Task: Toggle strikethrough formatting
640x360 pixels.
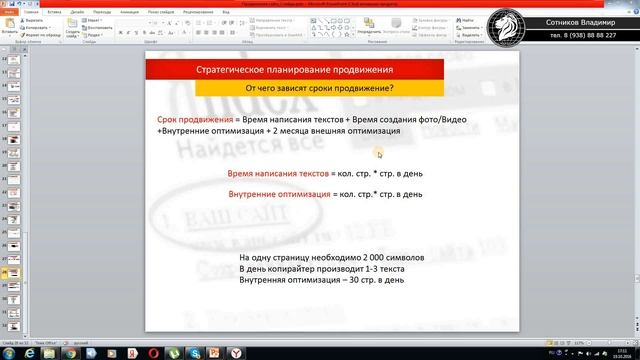Action: pyautogui.click(x=152, y=33)
